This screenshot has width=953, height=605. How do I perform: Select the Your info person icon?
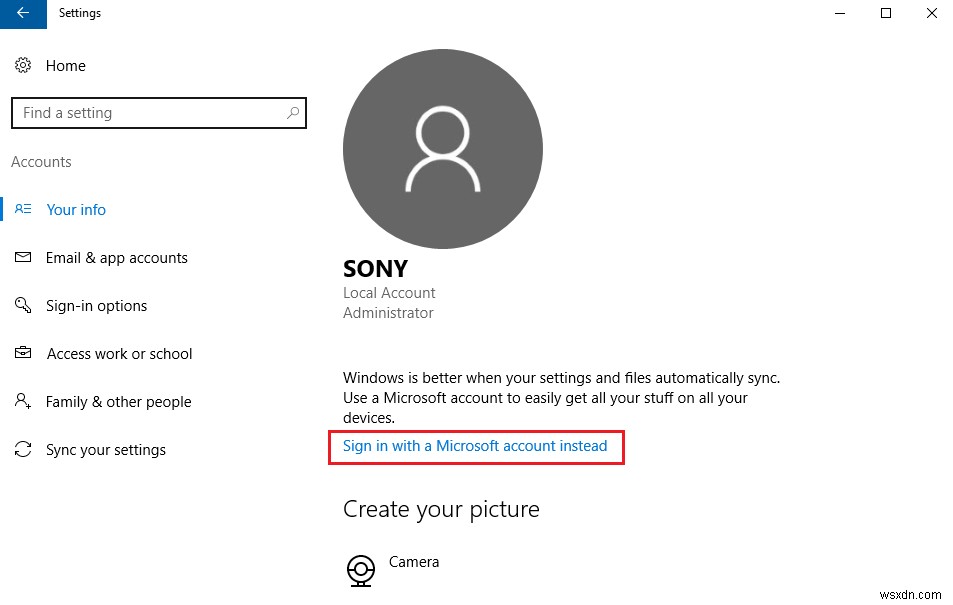[23, 209]
